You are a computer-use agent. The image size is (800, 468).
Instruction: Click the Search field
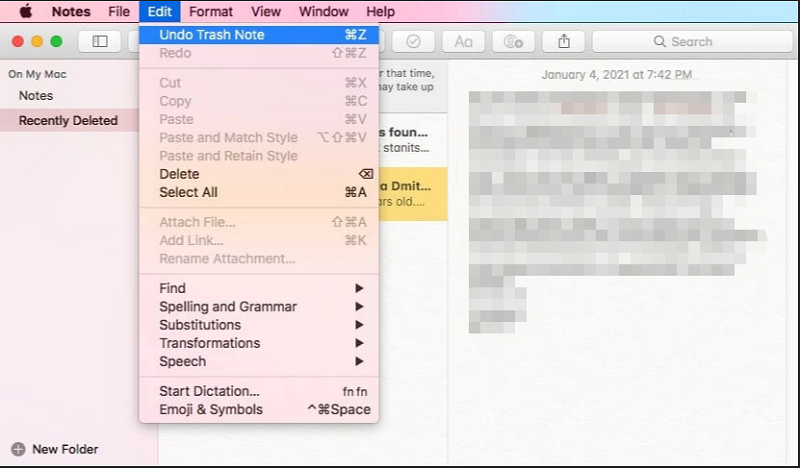coord(692,41)
